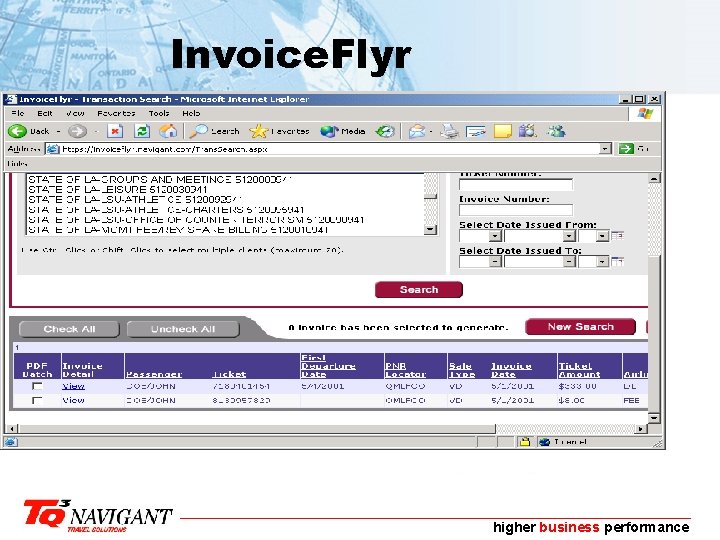Open the File menu
Screen dimensions: 720x540
(x=18, y=113)
